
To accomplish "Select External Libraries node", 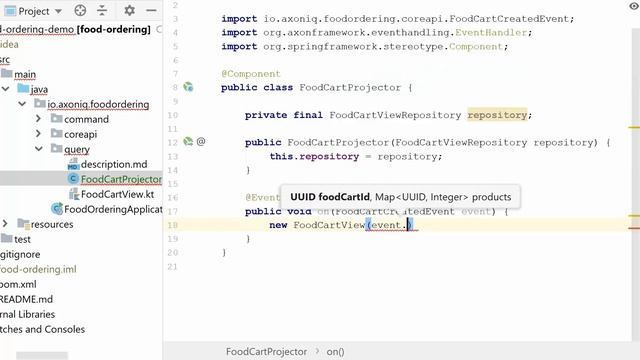I will pyautogui.click(x=27, y=314).
